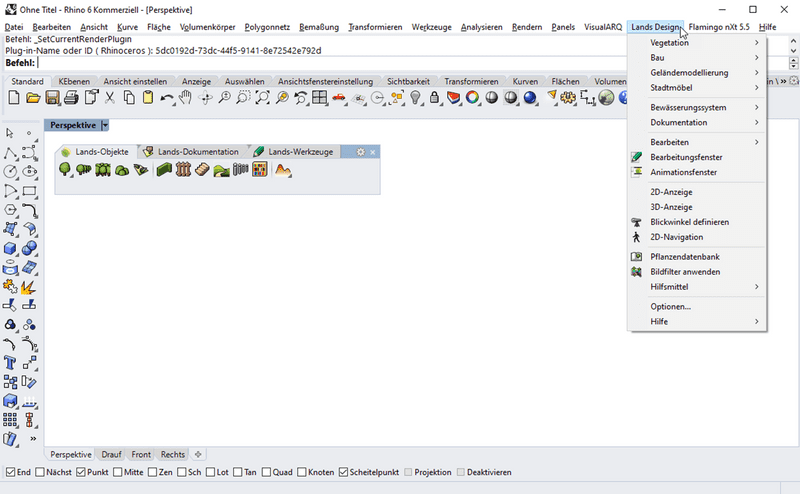Click the terrain icon in Lands-Objekte
The image size is (800, 494).
pyautogui.click(x=283, y=169)
